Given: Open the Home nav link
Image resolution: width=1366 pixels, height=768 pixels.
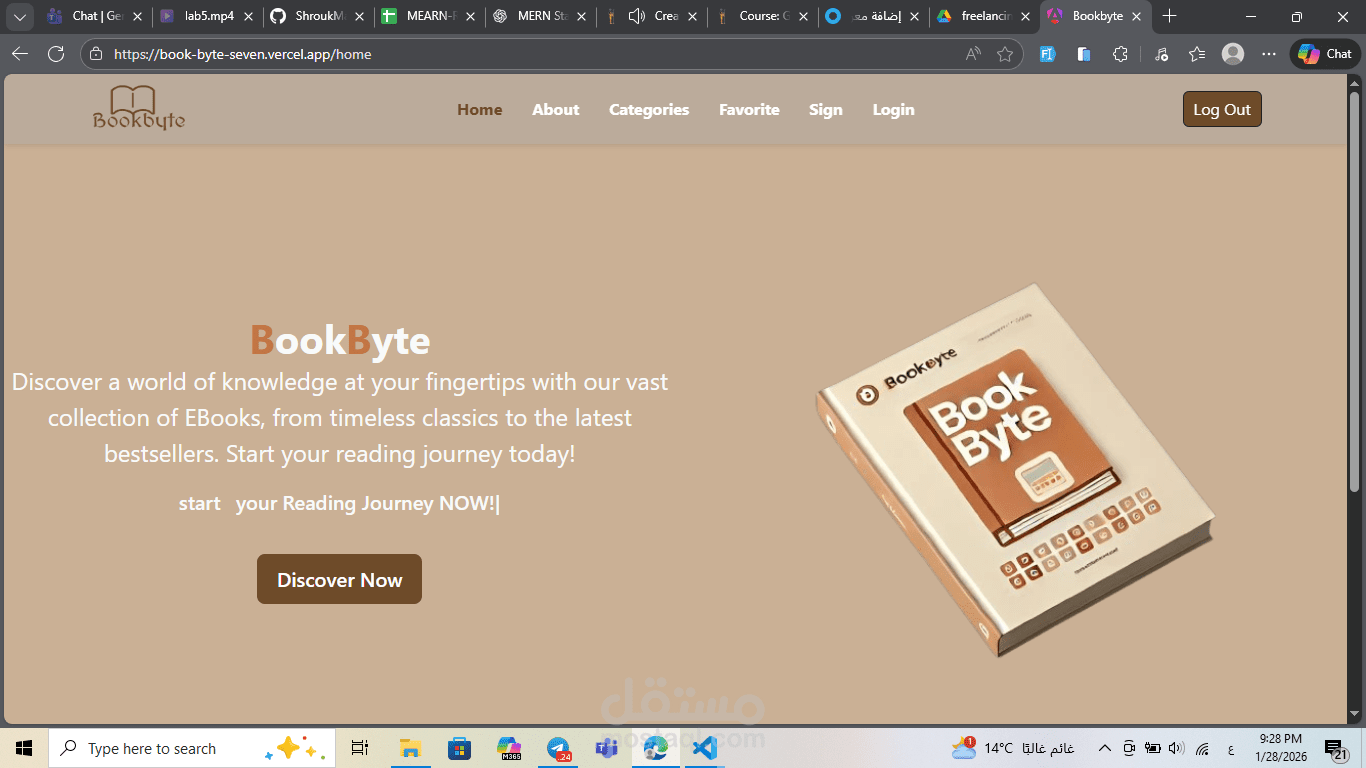Looking at the screenshot, I should [x=480, y=110].
